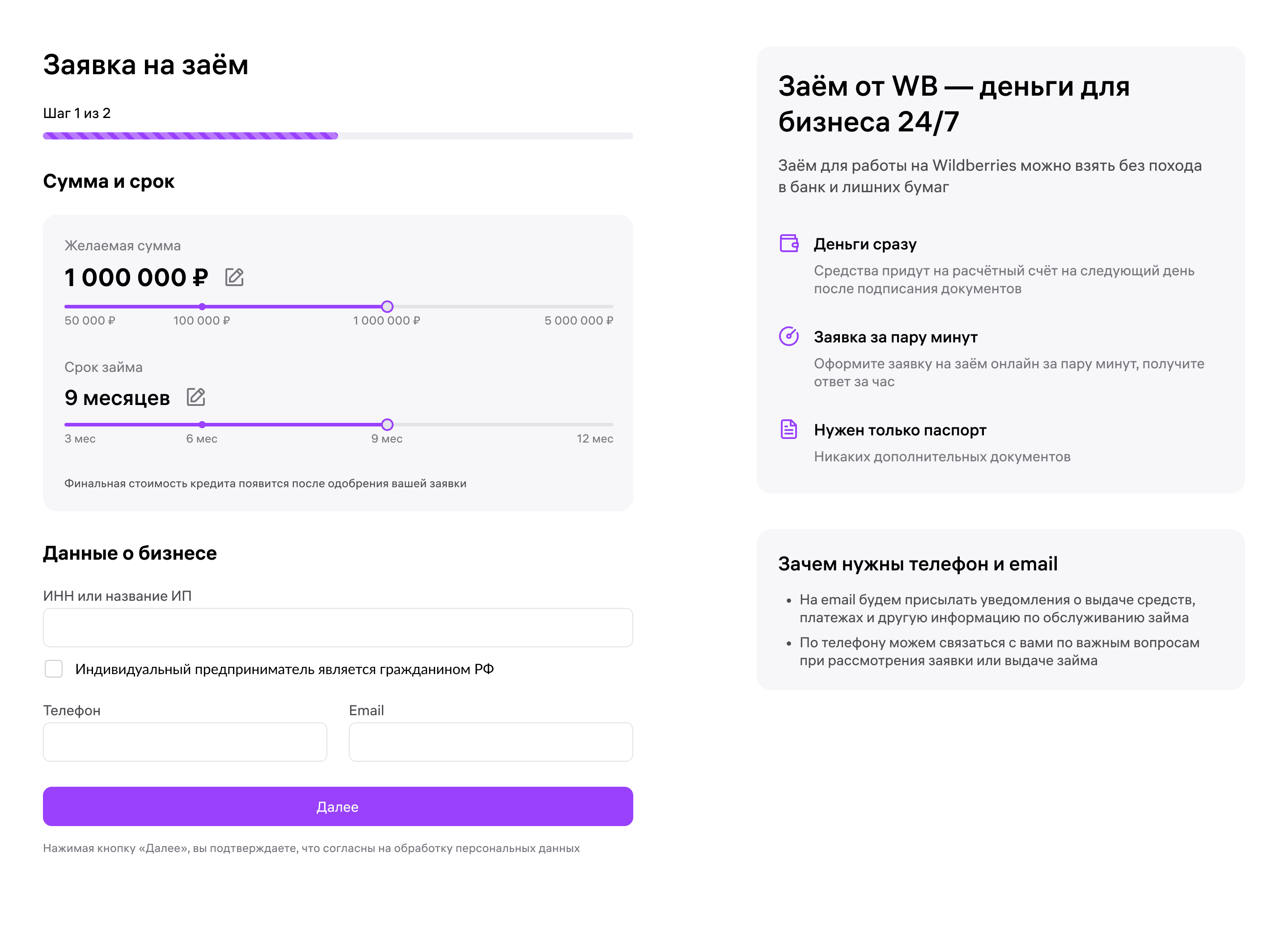1288x928 pixels.
Task: Click the Телефон input field
Action: (184, 742)
